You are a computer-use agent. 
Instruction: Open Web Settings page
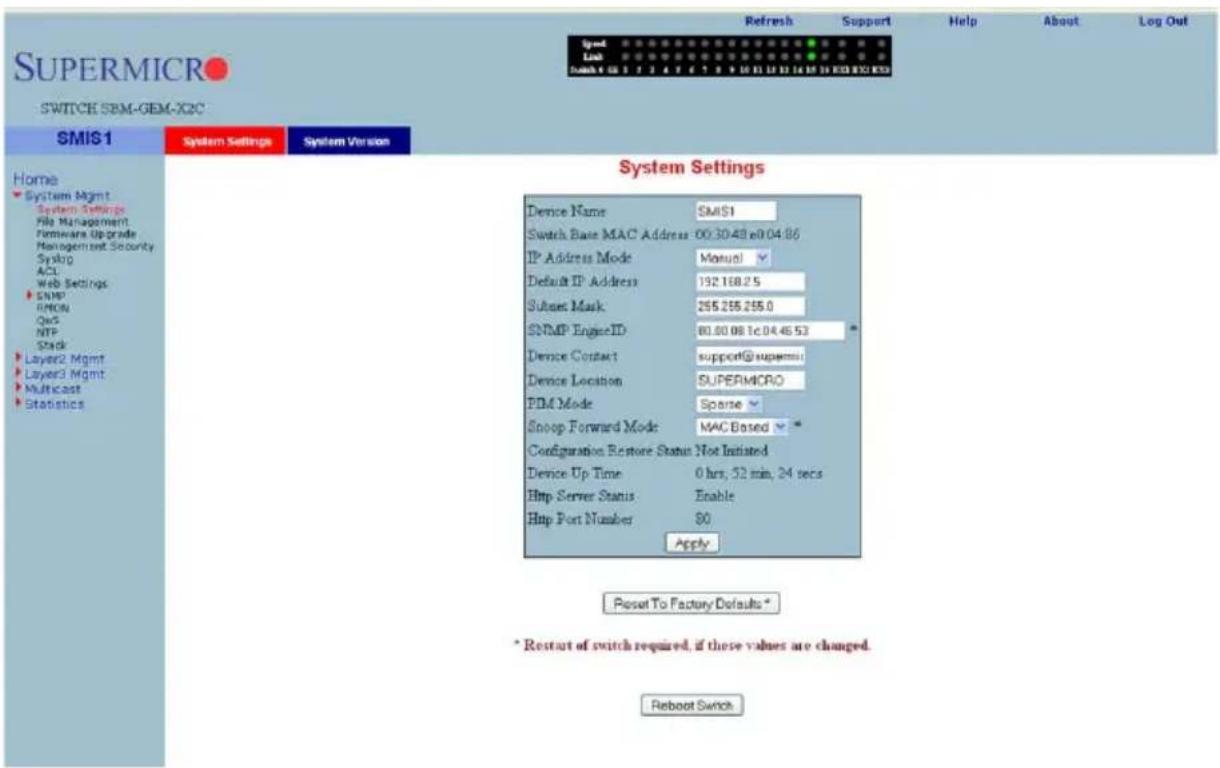(72, 283)
